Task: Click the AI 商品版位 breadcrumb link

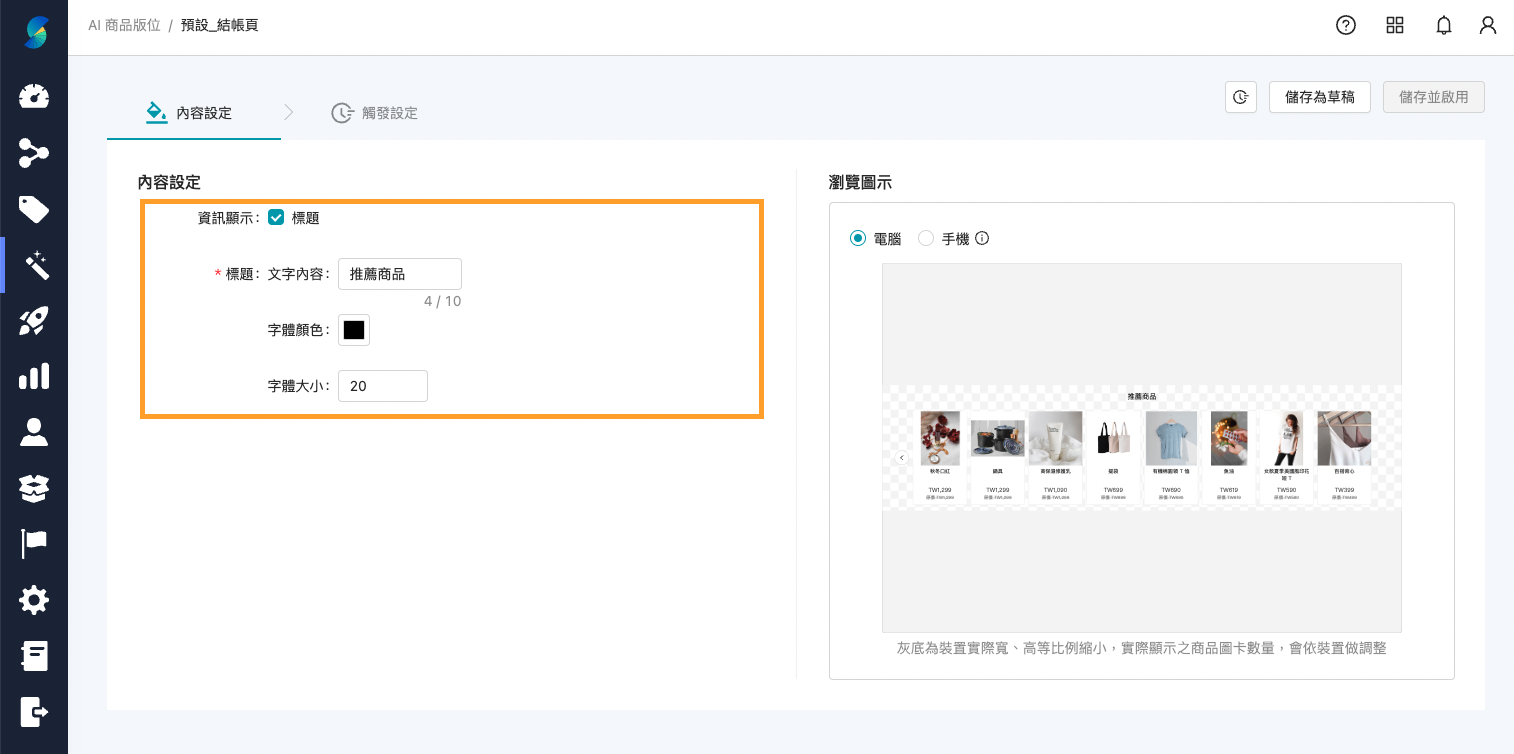Action: [124, 26]
